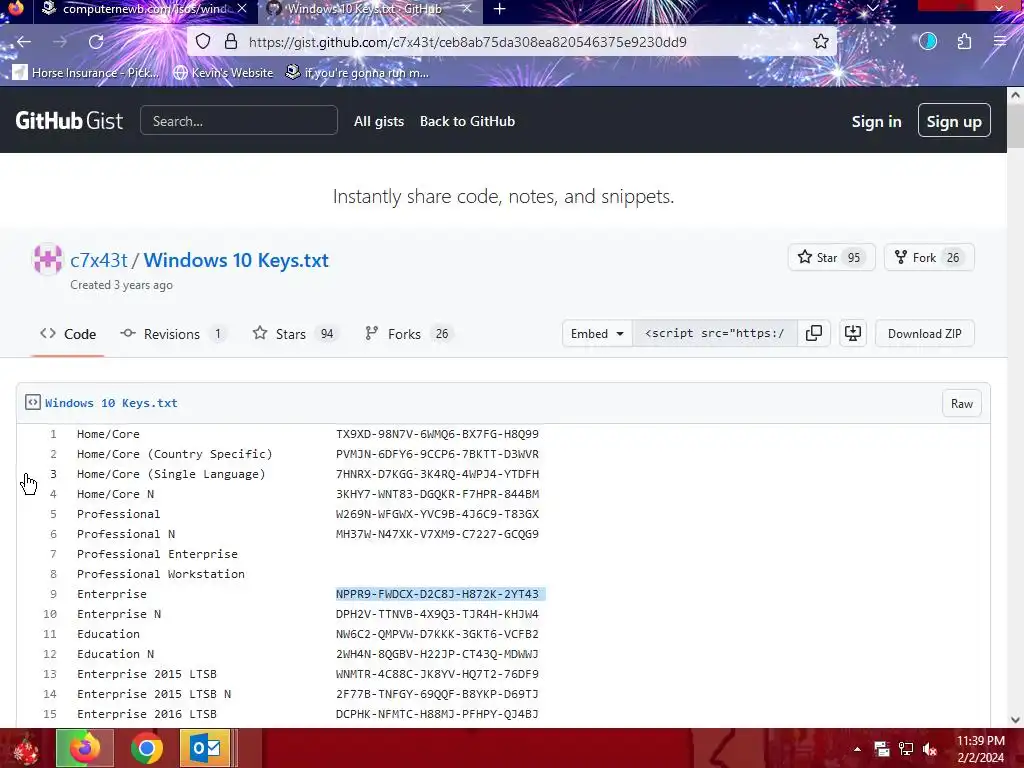This screenshot has height=768, width=1024.
Task: Select the Code tab
Action: coord(68,334)
